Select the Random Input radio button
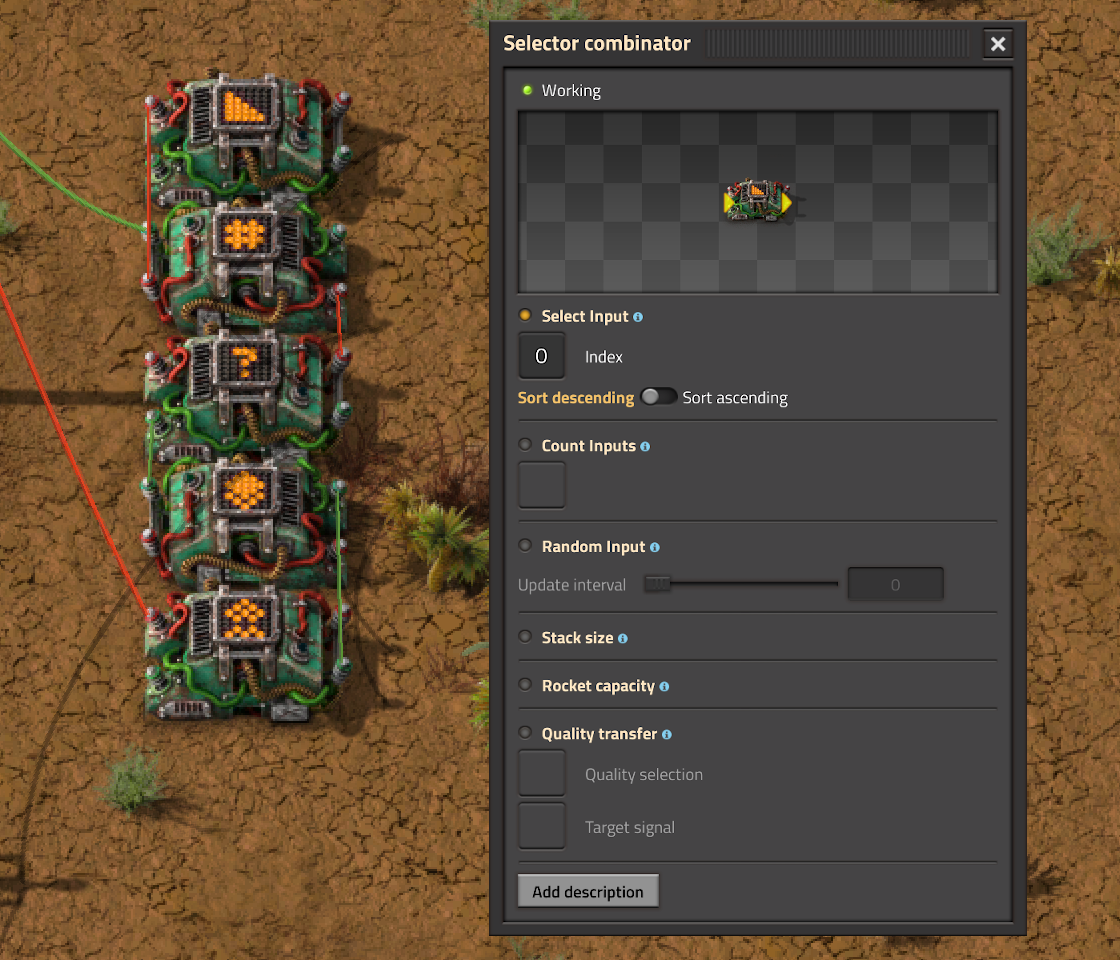1120x960 pixels. coord(525,545)
